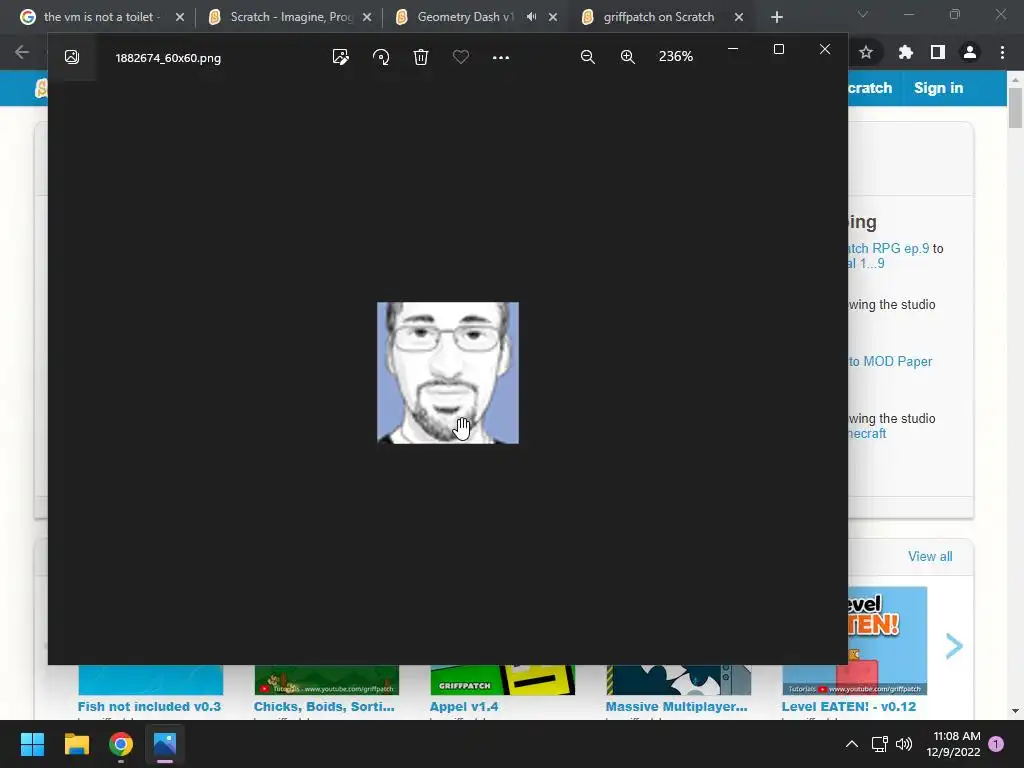This screenshot has height=768, width=1024.
Task: Zoom in on the image
Action: 628,57
